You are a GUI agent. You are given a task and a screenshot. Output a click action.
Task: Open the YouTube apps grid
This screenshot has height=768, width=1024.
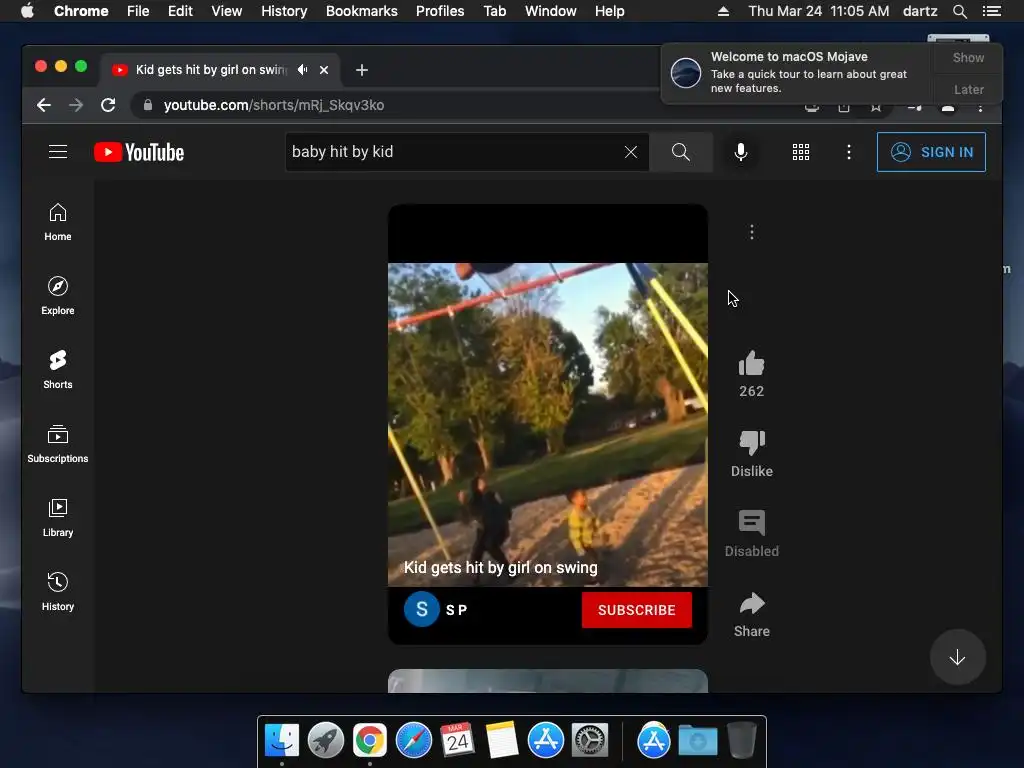[x=801, y=152]
